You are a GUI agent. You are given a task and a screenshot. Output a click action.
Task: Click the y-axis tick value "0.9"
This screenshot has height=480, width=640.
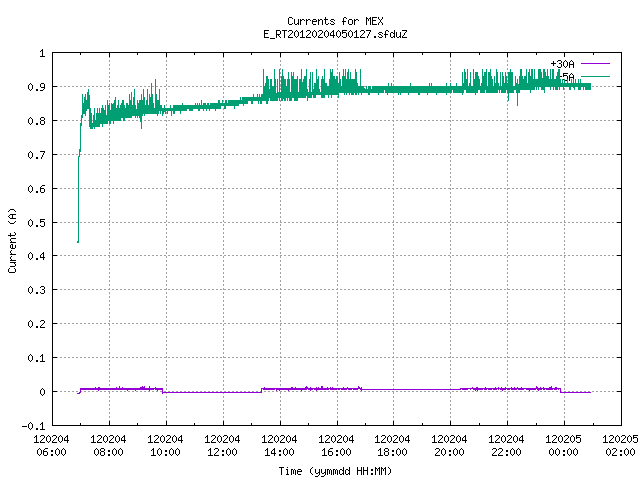[x=36, y=87]
